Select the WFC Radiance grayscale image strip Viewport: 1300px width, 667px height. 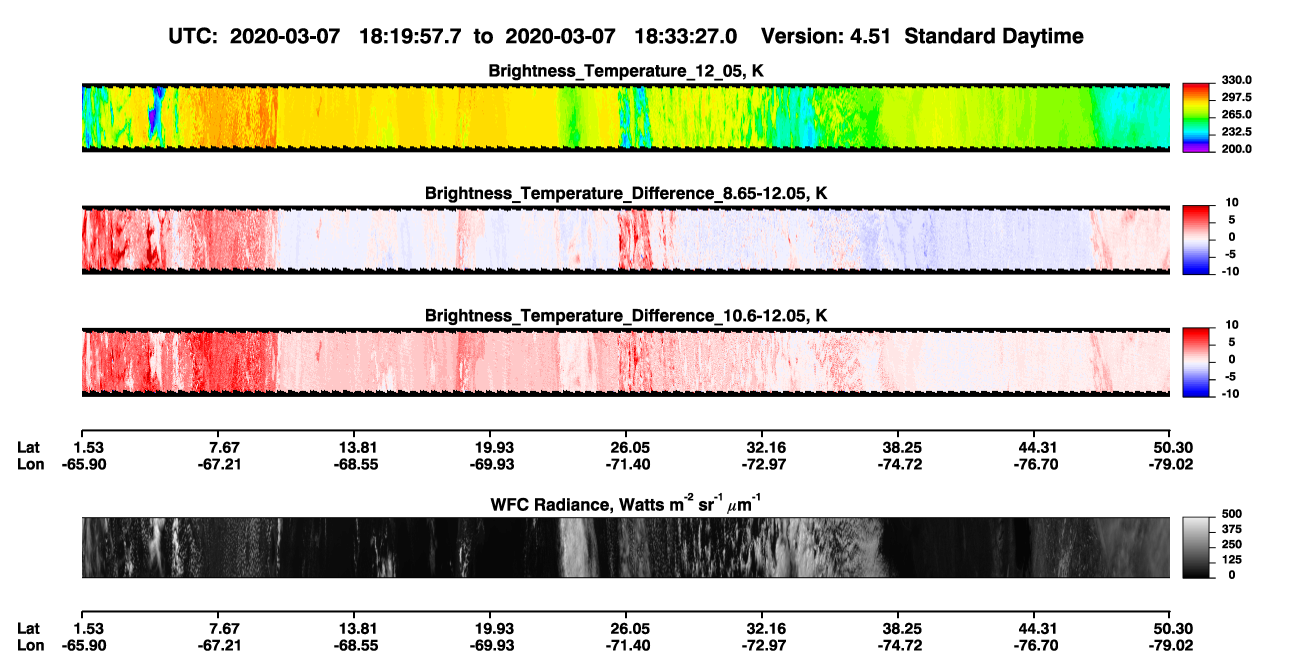pyautogui.click(x=625, y=547)
